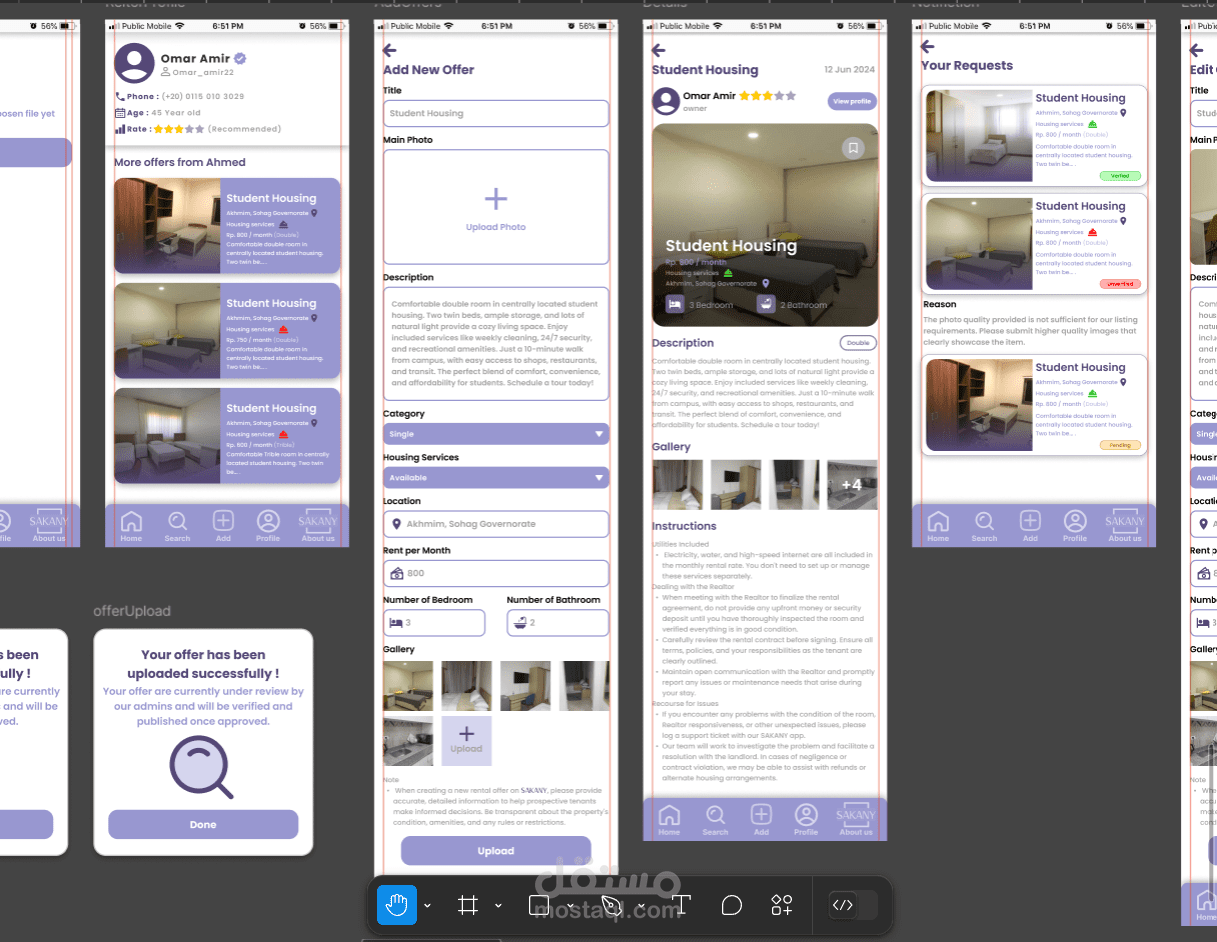1217x942 pixels.
Task: Open the Category 'Single' dropdown
Action: coord(496,434)
